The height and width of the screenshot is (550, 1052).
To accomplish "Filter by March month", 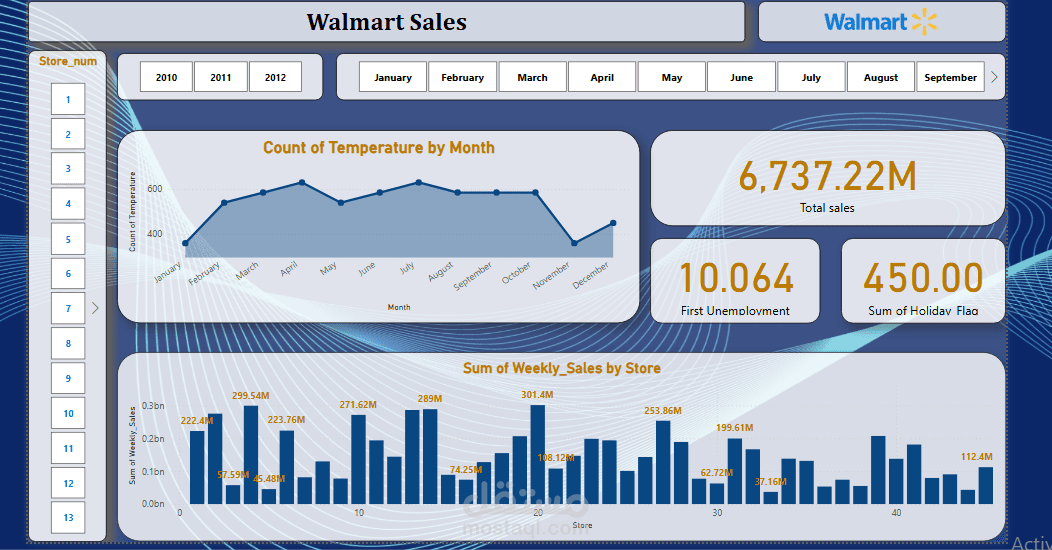I will pyautogui.click(x=533, y=77).
